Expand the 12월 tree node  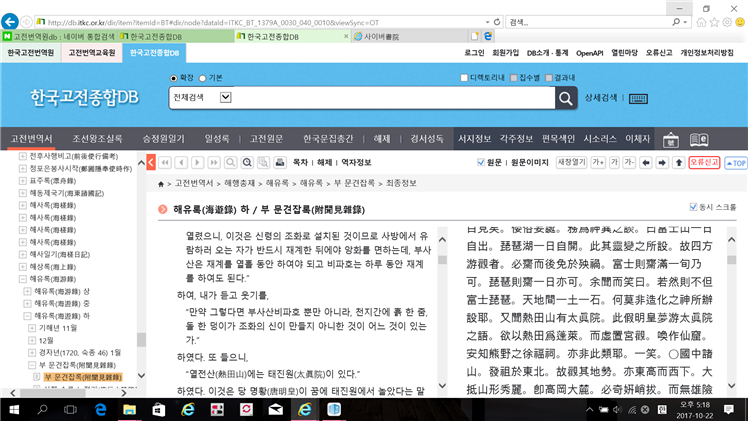point(32,340)
